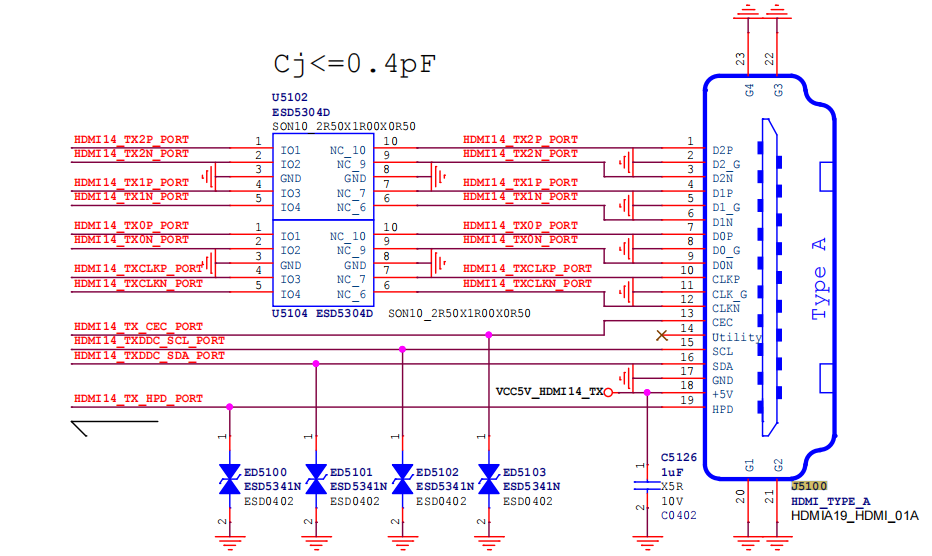The image size is (932, 556).
Task: Pick the ED5103 ESD diode symbol
Action: click(x=489, y=479)
